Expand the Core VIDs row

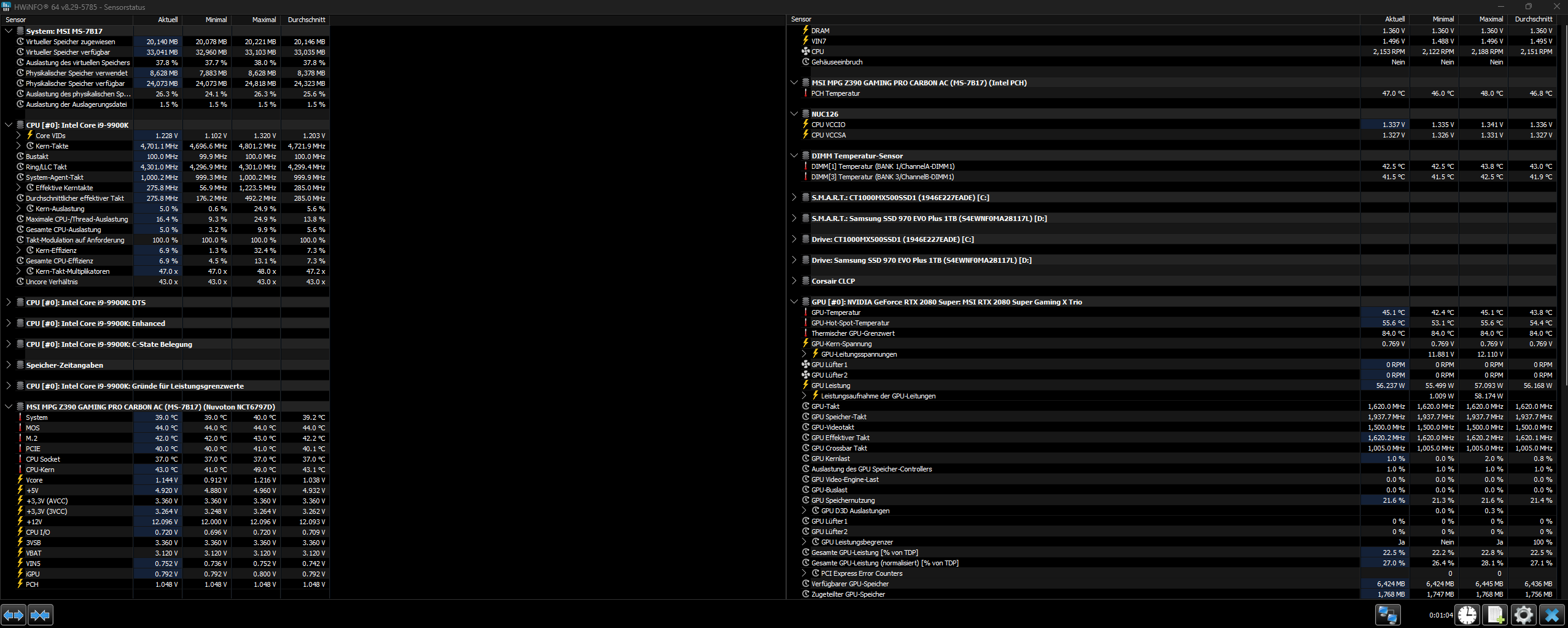coord(18,136)
